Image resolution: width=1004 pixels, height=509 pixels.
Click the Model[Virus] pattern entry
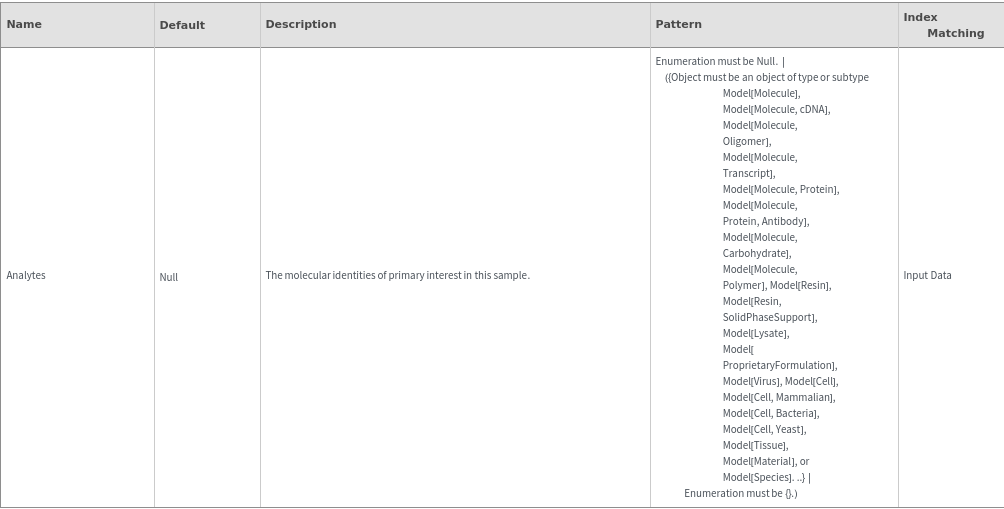752,381
